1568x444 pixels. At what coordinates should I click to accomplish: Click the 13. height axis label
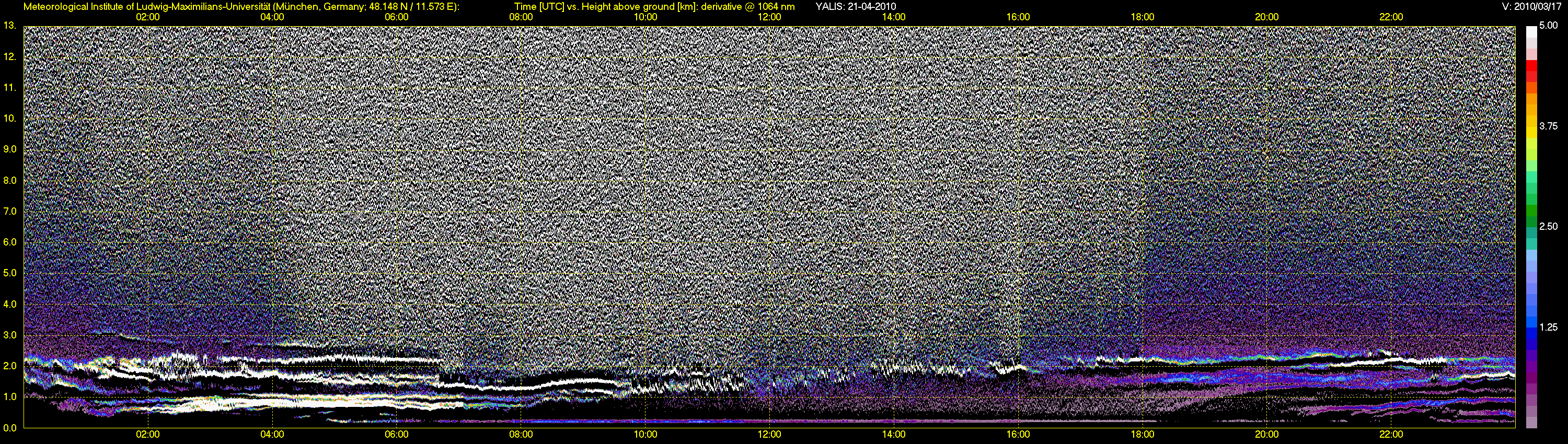tap(10, 26)
